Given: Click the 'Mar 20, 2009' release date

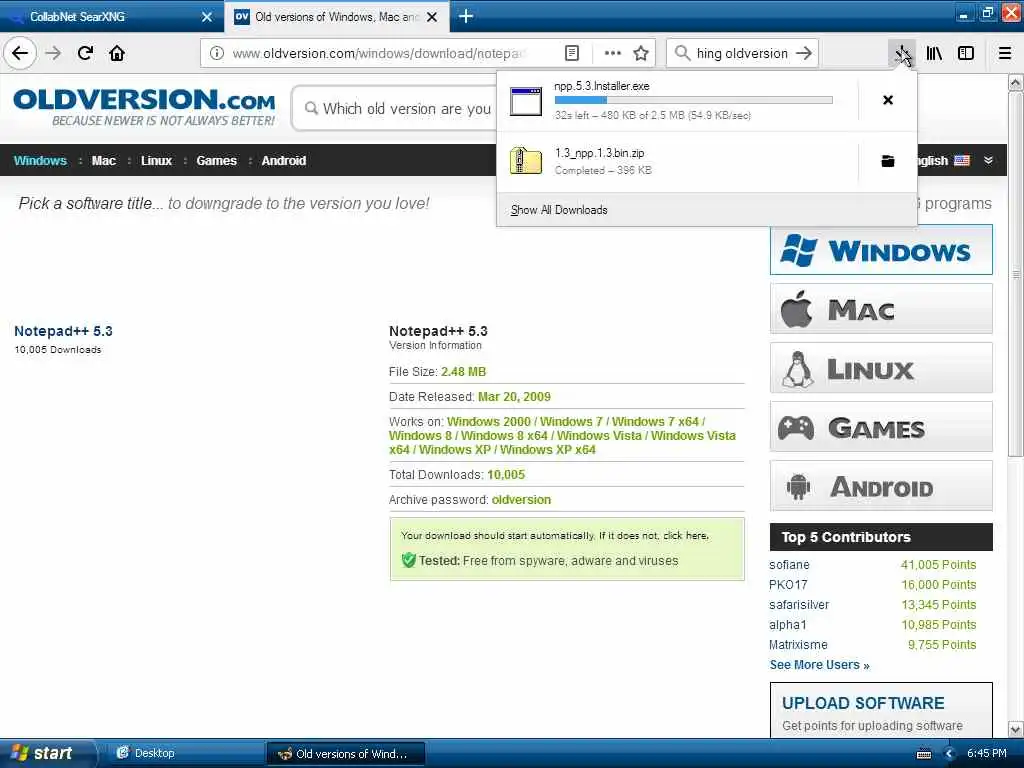Looking at the screenshot, I should click(x=514, y=396).
